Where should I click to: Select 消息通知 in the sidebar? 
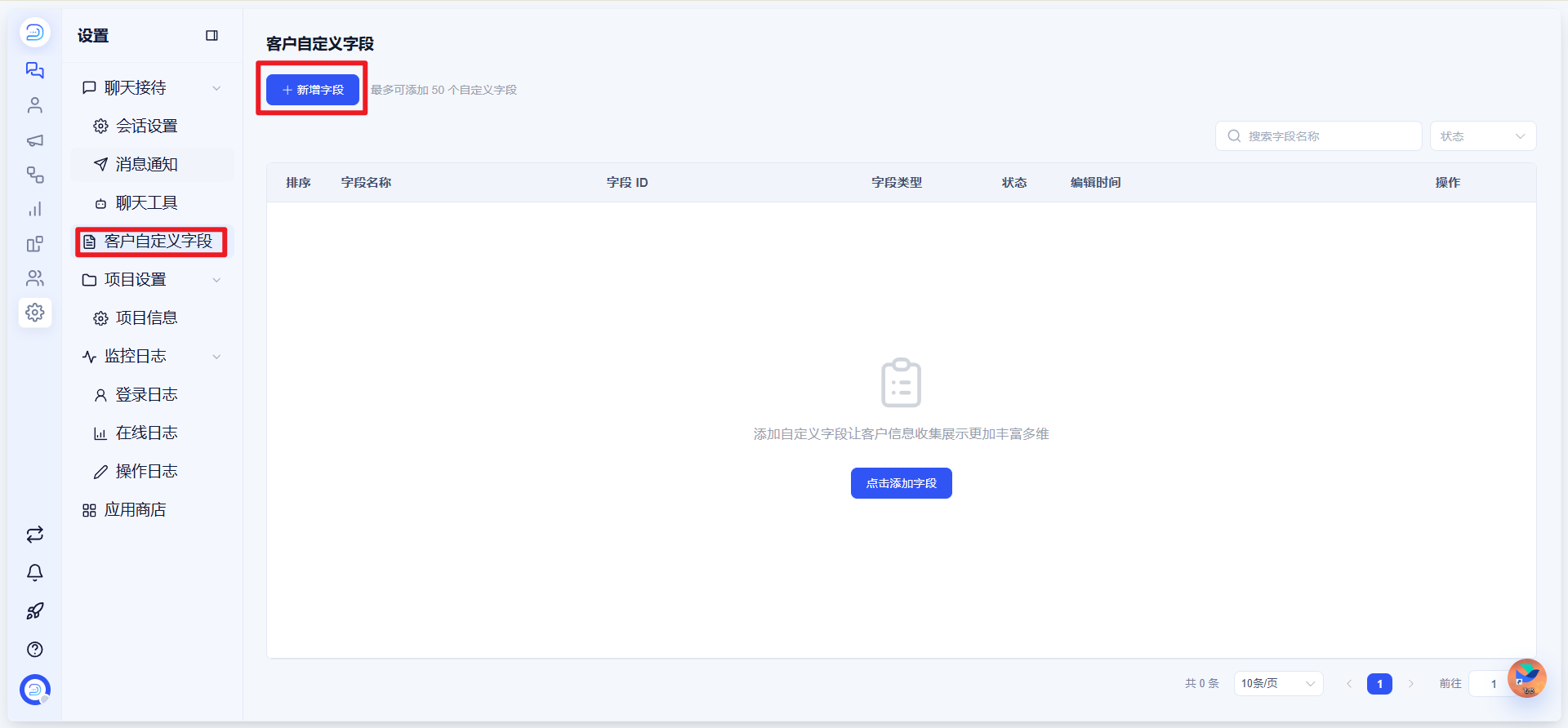tap(151, 165)
